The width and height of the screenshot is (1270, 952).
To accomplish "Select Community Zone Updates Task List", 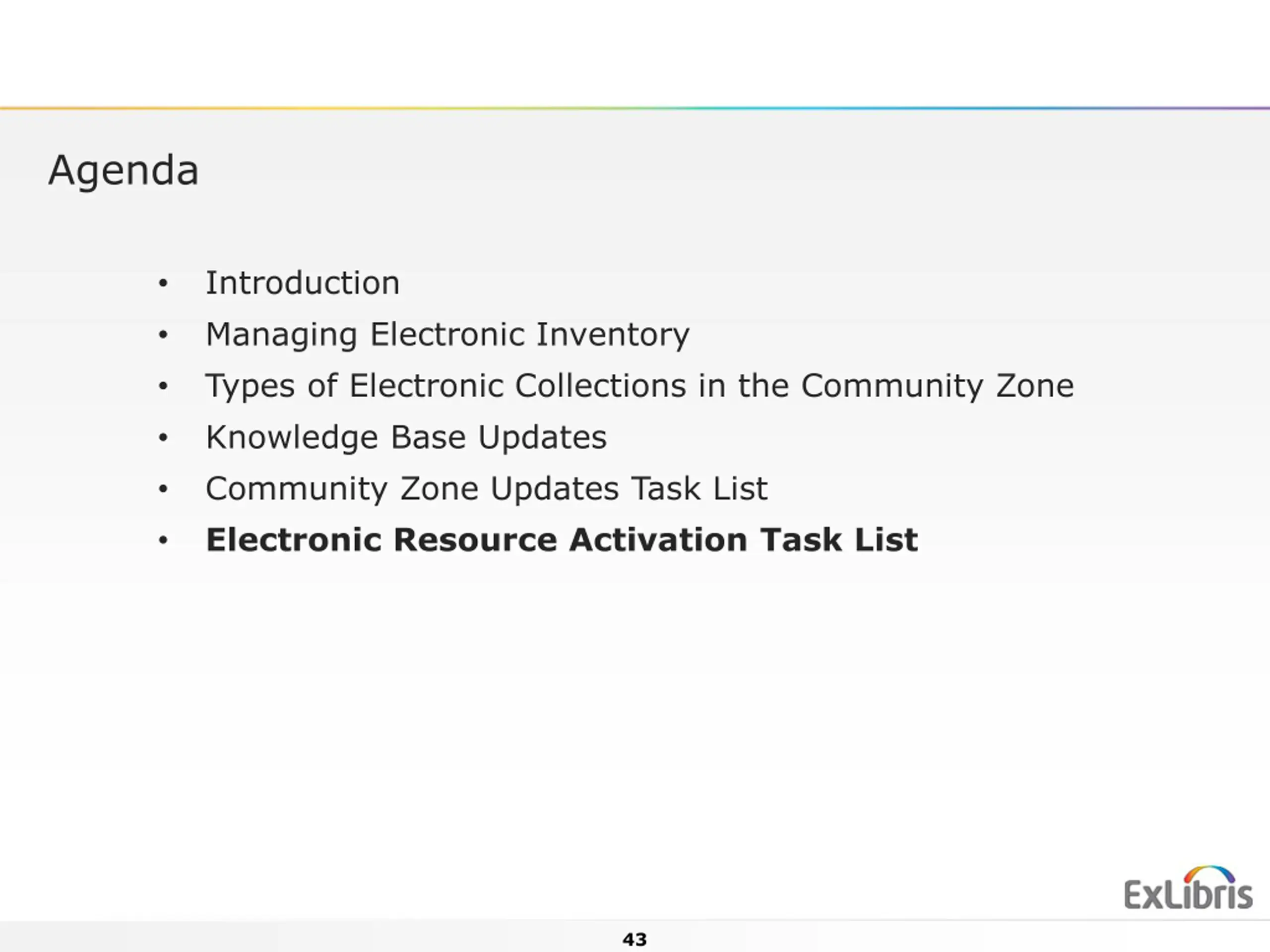I will (x=486, y=489).
